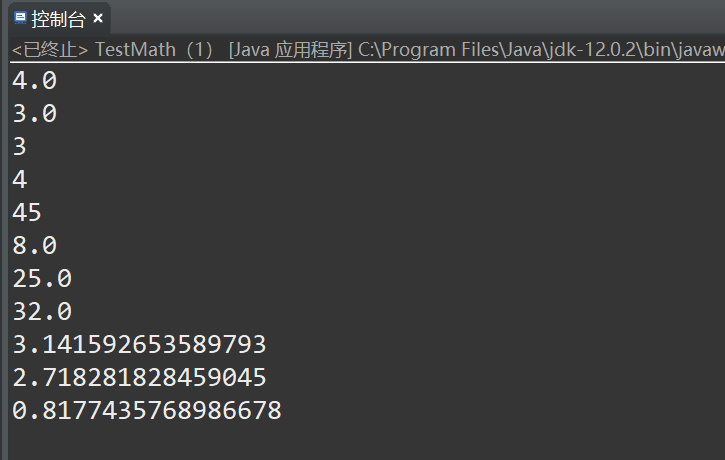
Task: Click the console icon on the 控制台 tab
Action: 19,18
